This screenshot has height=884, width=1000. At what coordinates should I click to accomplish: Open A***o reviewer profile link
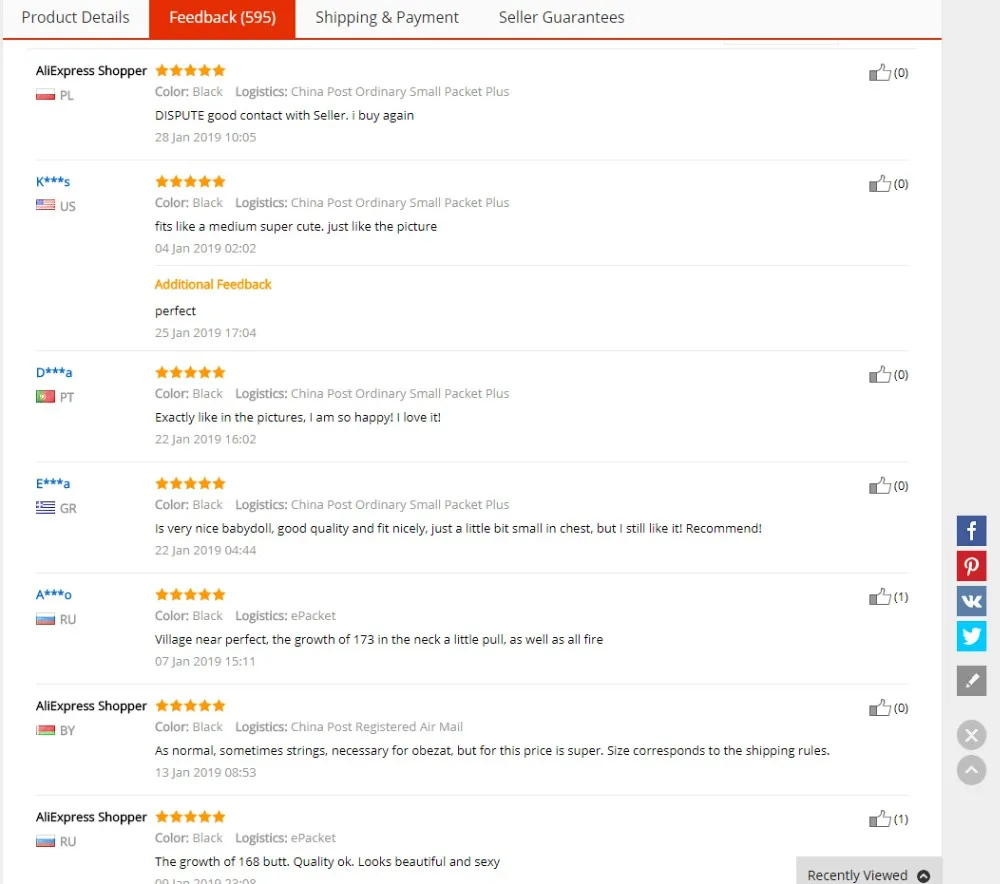click(54, 595)
